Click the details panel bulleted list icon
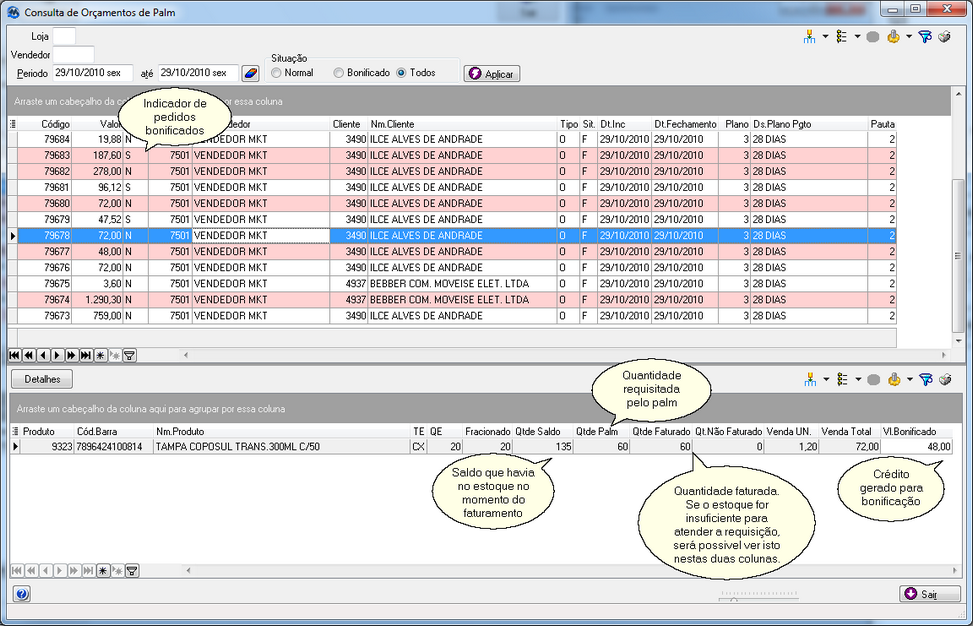 pyautogui.click(x=842, y=379)
